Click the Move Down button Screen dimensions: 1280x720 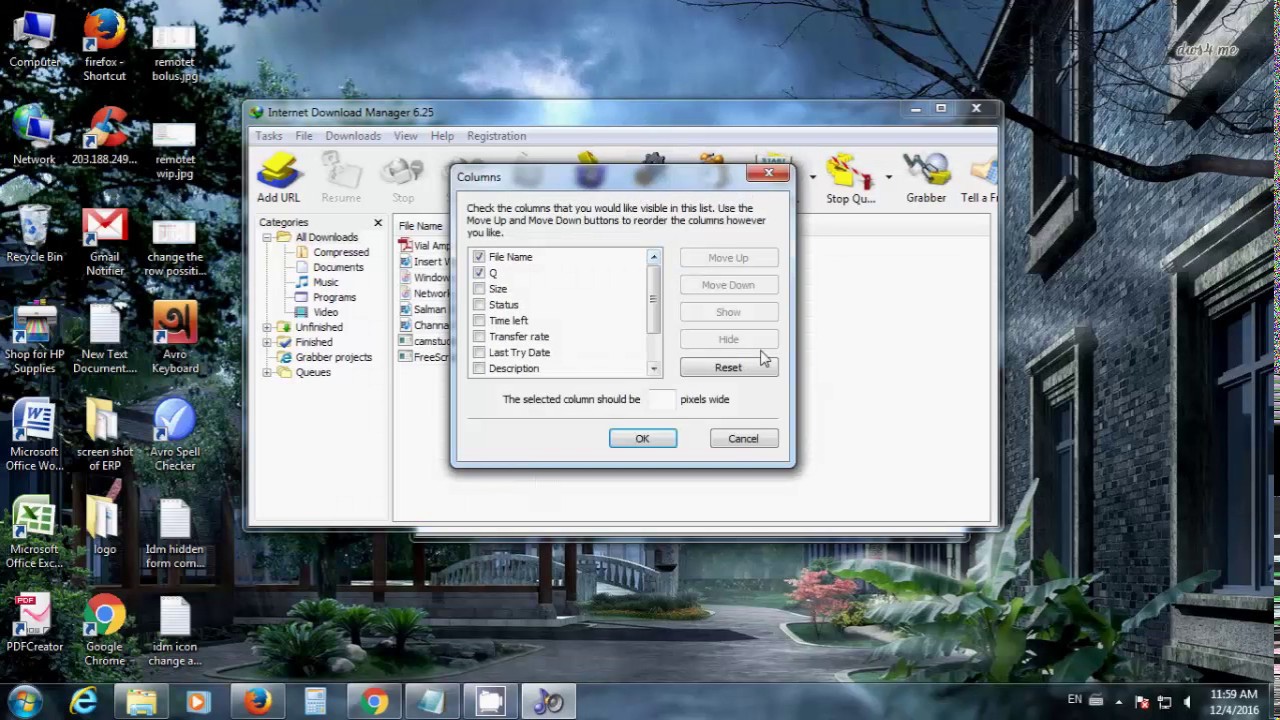pos(728,285)
